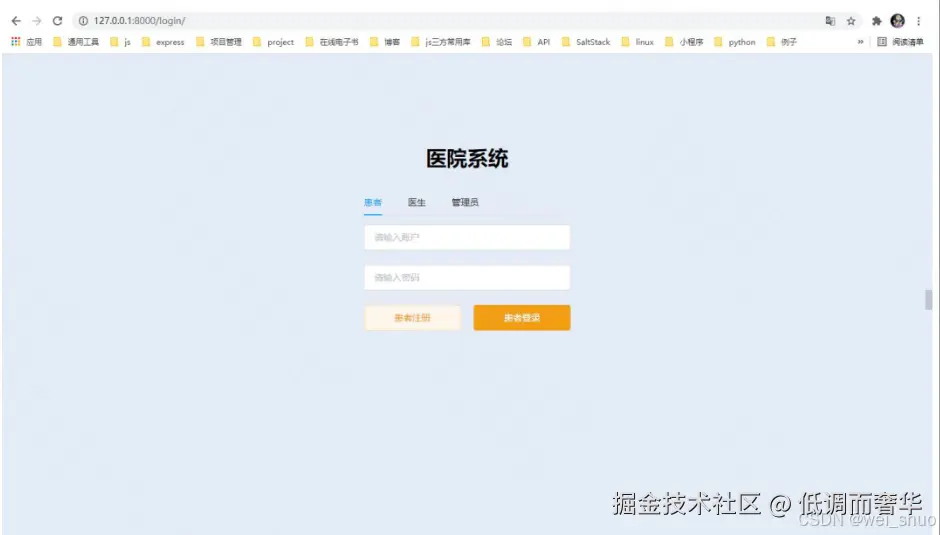Open the linux bookmark folder
Image resolution: width=940 pixels, height=535 pixels.
[x=638, y=42]
